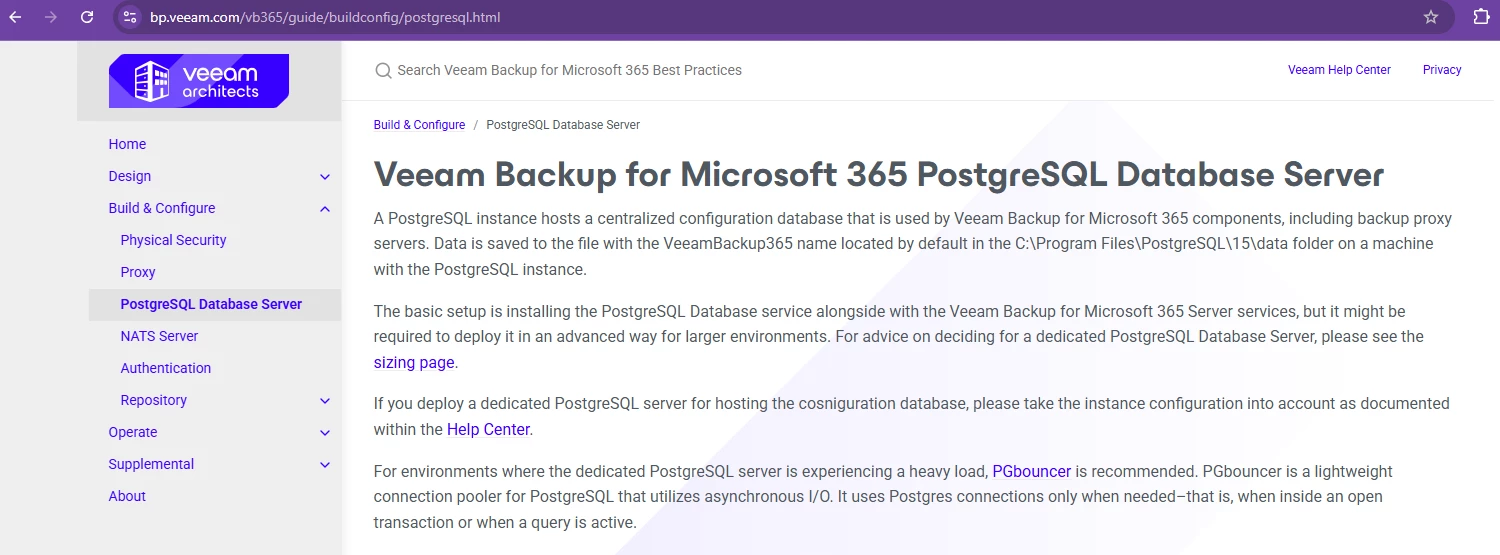Image resolution: width=1500 pixels, height=555 pixels.
Task: Expand the Operate section chevron
Action: point(324,433)
